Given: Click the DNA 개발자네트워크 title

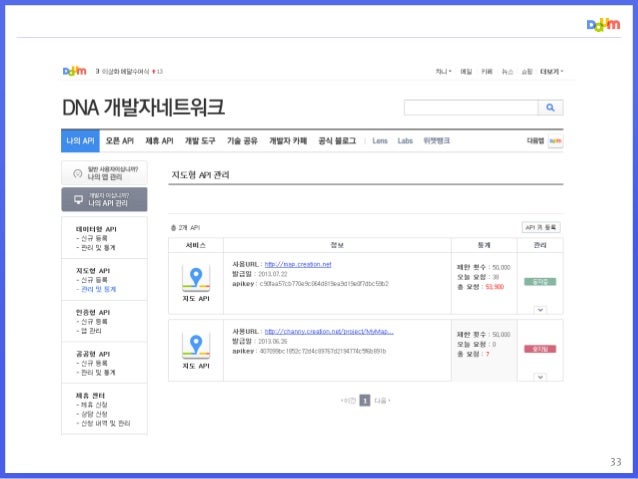Looking at the screenshot, I should (x=143, y=108).
